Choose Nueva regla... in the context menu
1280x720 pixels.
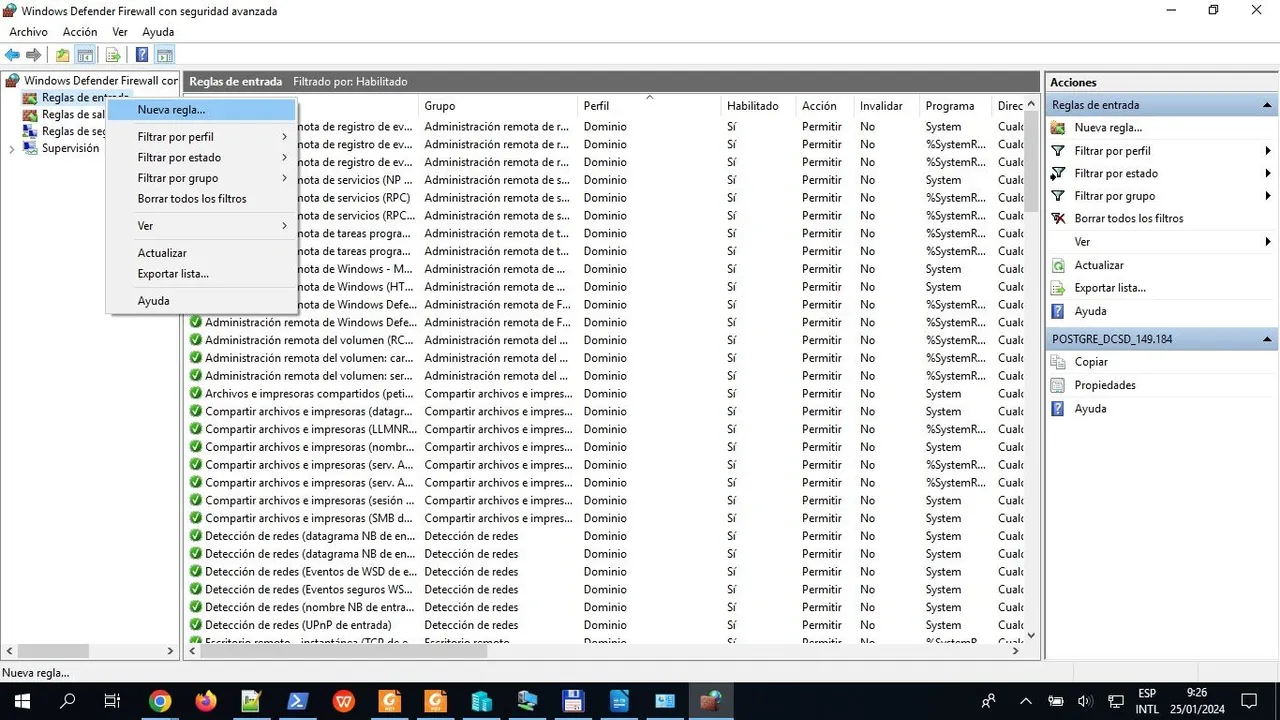pos(201,110)
